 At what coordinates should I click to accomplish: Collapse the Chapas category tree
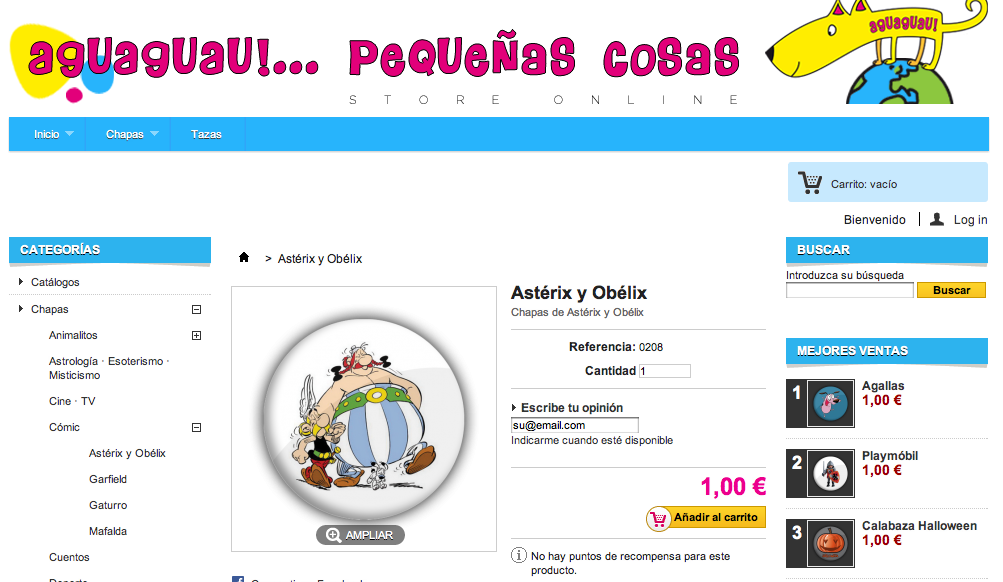point(196,310)
